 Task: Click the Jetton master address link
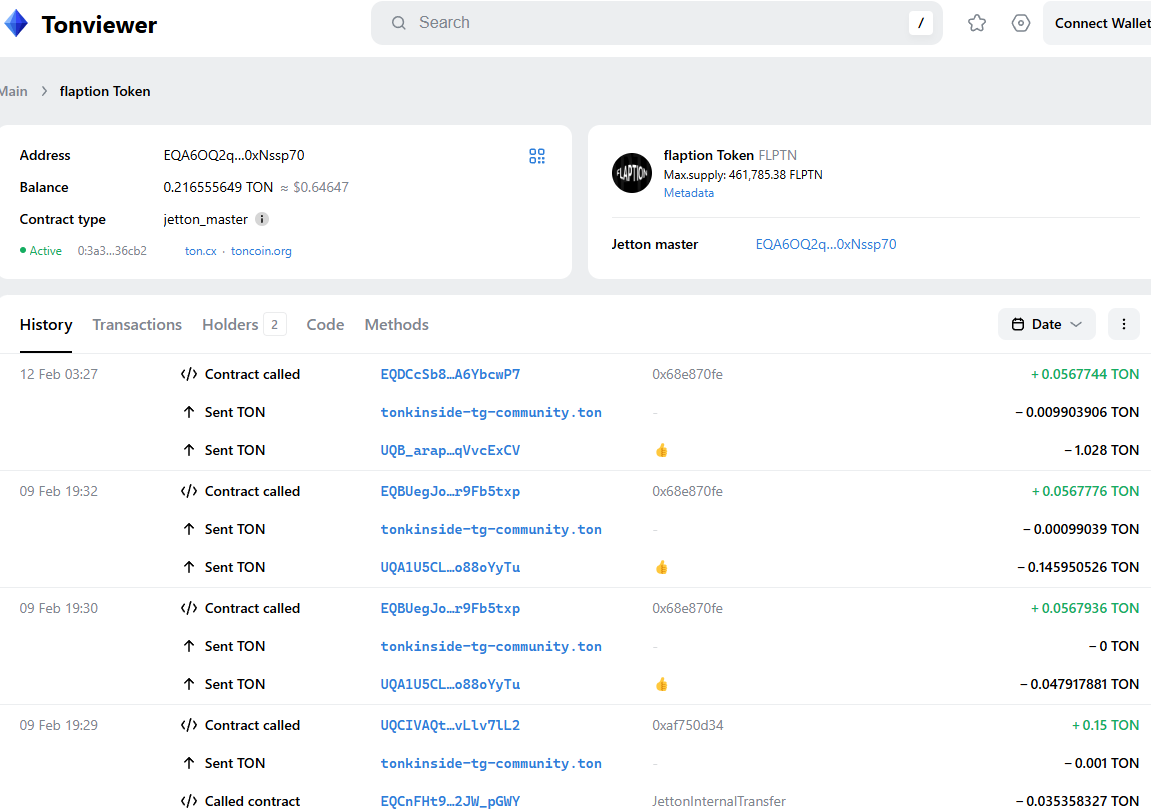tap(826, 244)
